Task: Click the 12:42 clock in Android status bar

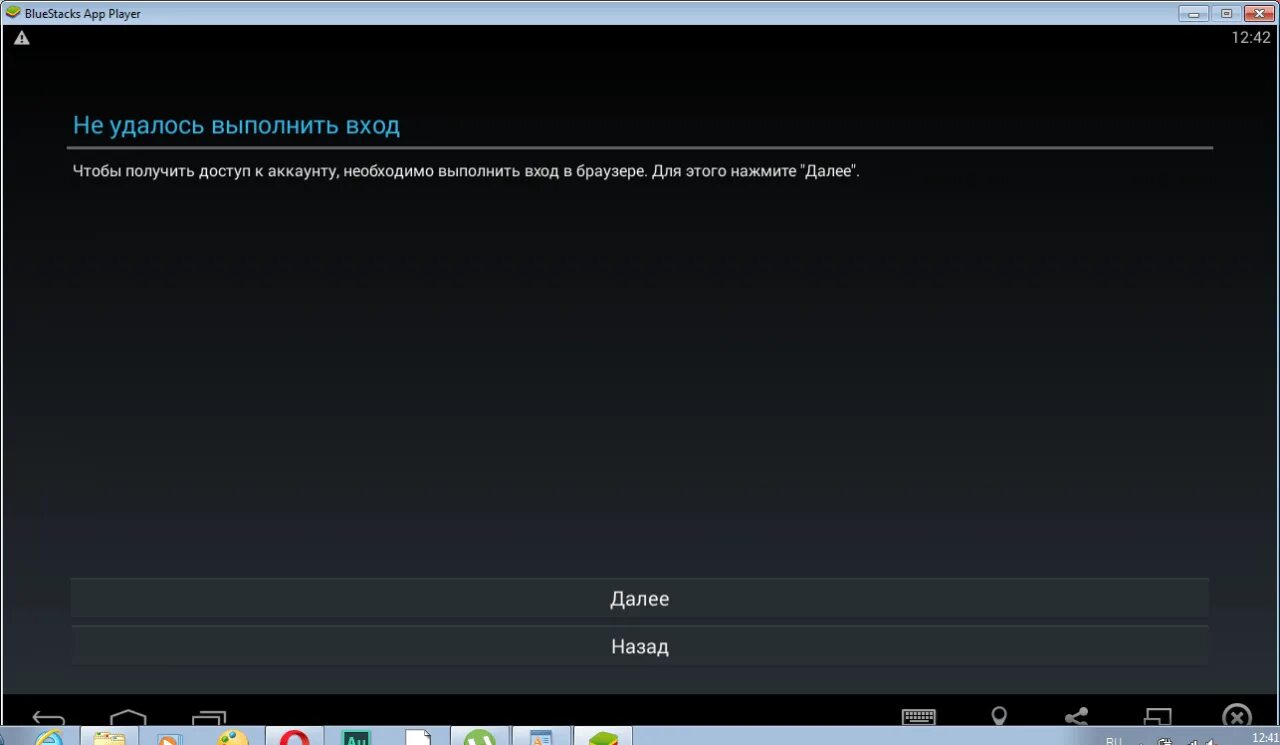Action: (1250, 38)
